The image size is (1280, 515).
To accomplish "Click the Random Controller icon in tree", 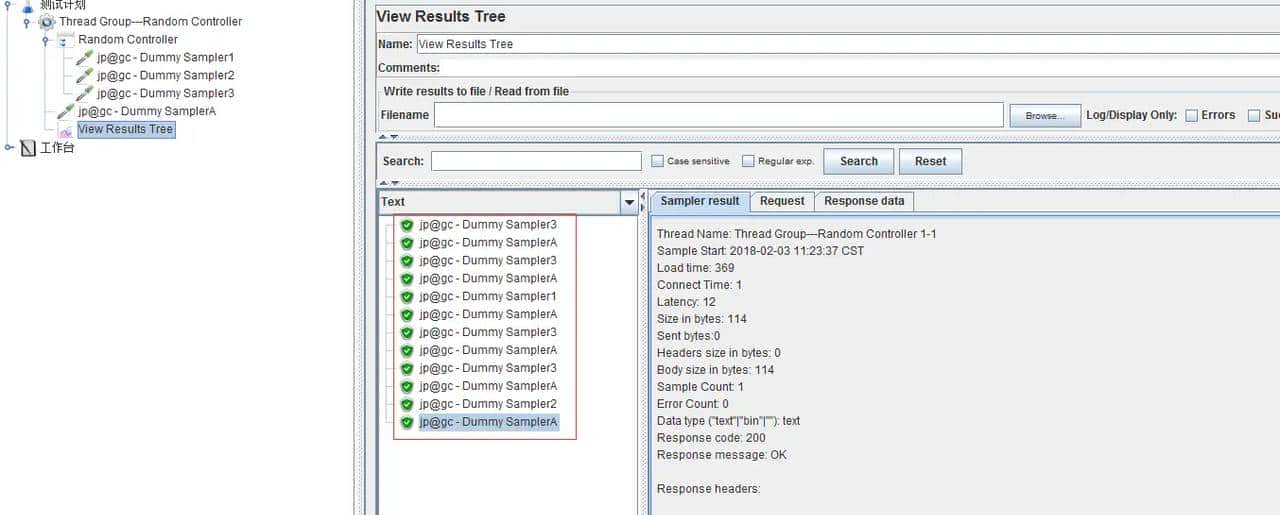I will (x=66, y=40).
